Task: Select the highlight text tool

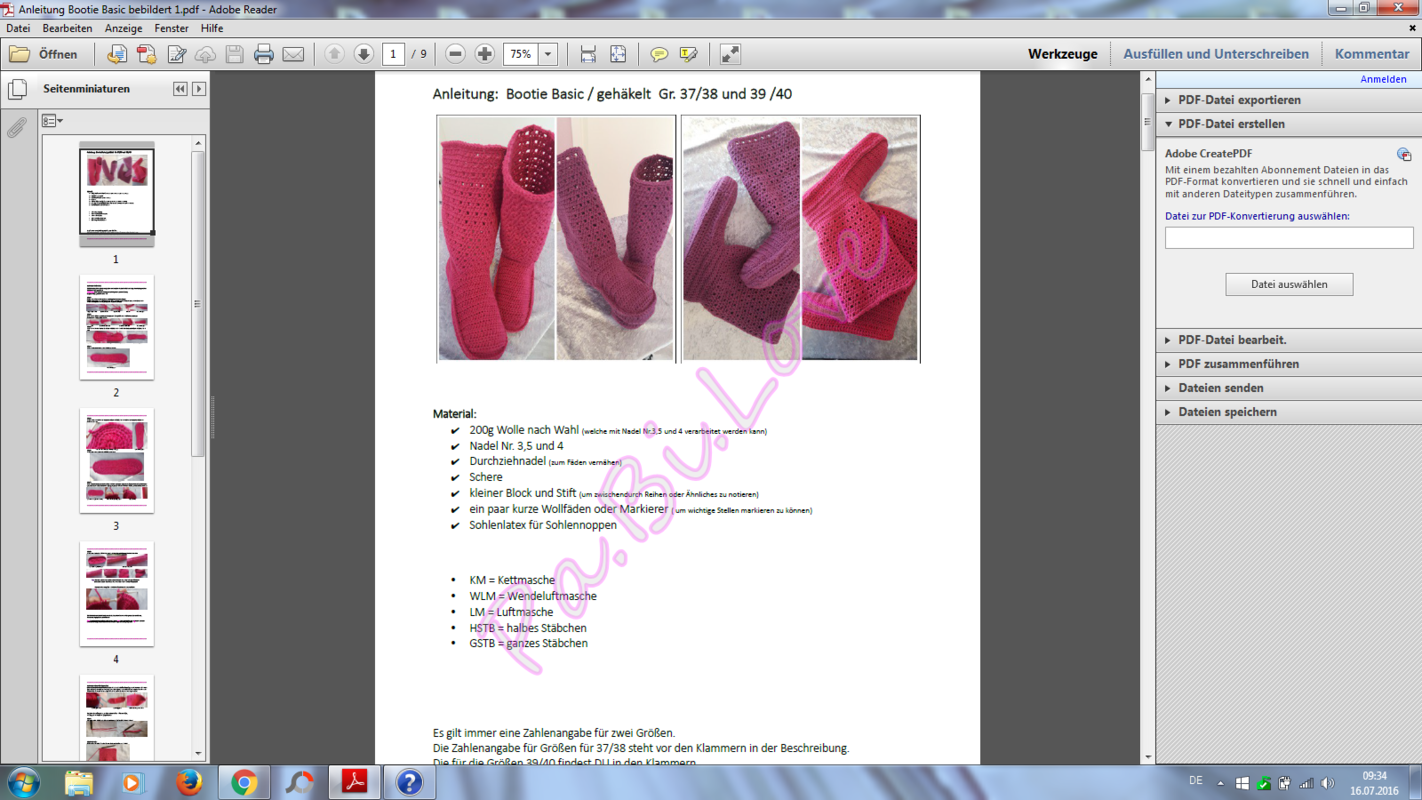Action: click(x=689, y=54)
